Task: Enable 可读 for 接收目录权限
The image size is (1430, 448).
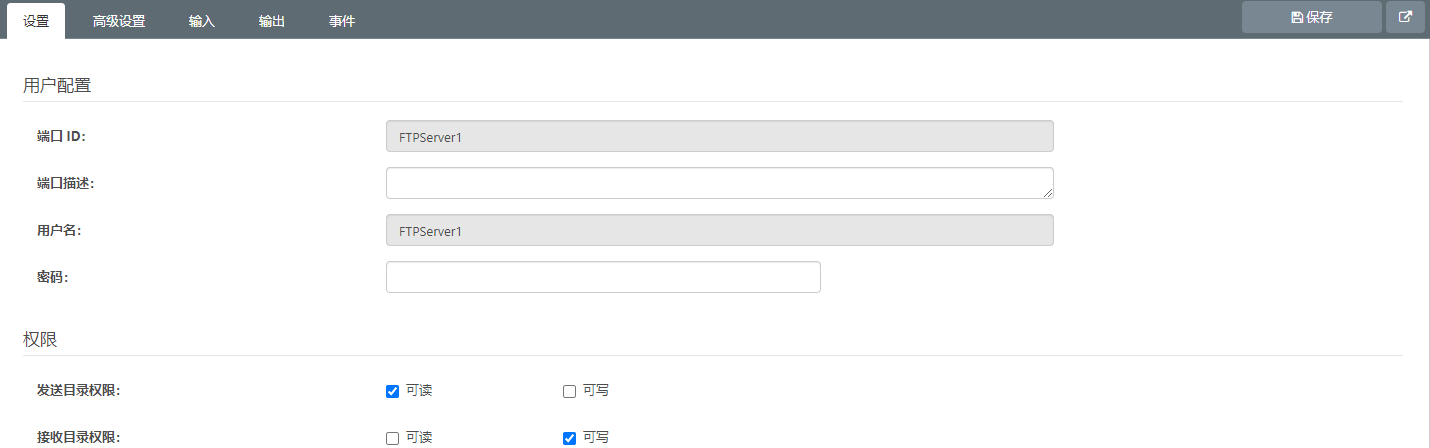Action: click(x=393, y=438)
